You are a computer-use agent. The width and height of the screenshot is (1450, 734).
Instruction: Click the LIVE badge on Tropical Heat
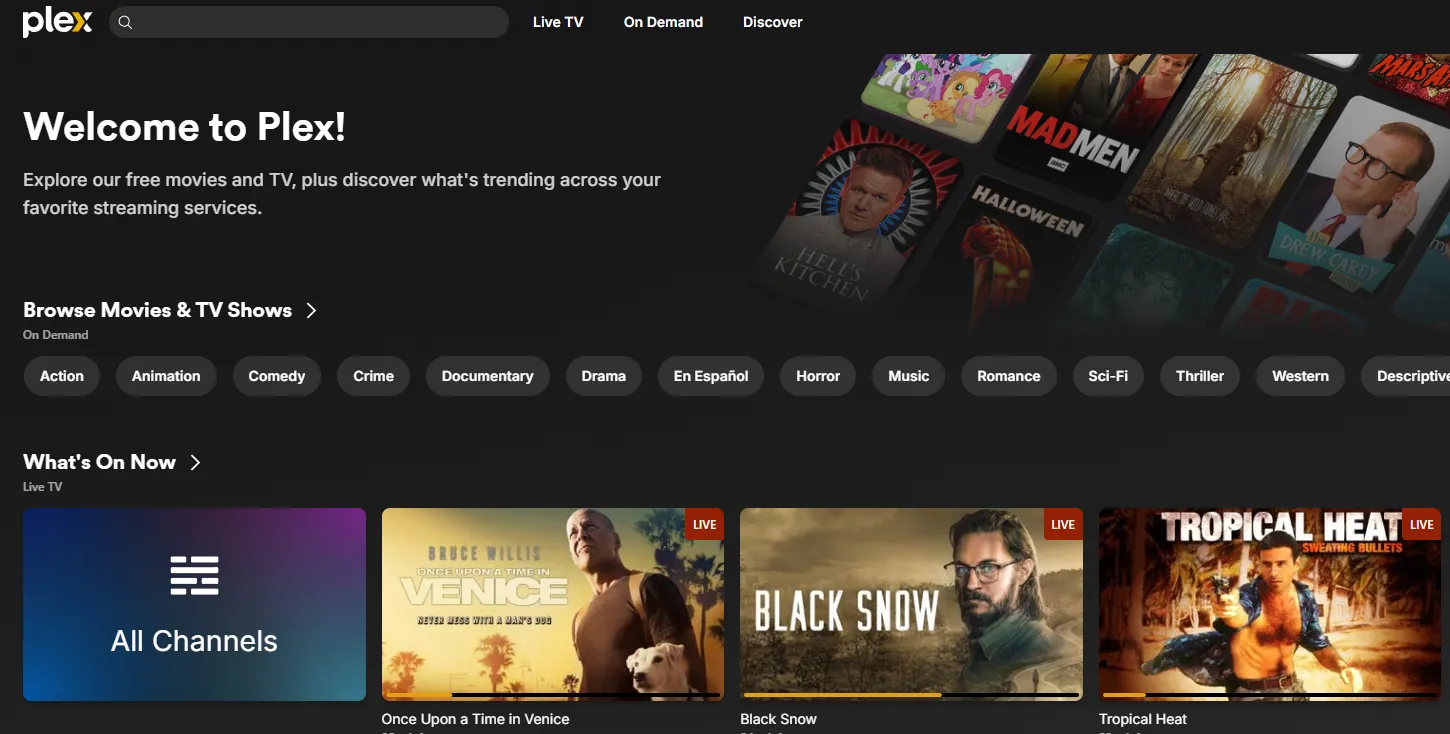click(x=1421, y=524)
